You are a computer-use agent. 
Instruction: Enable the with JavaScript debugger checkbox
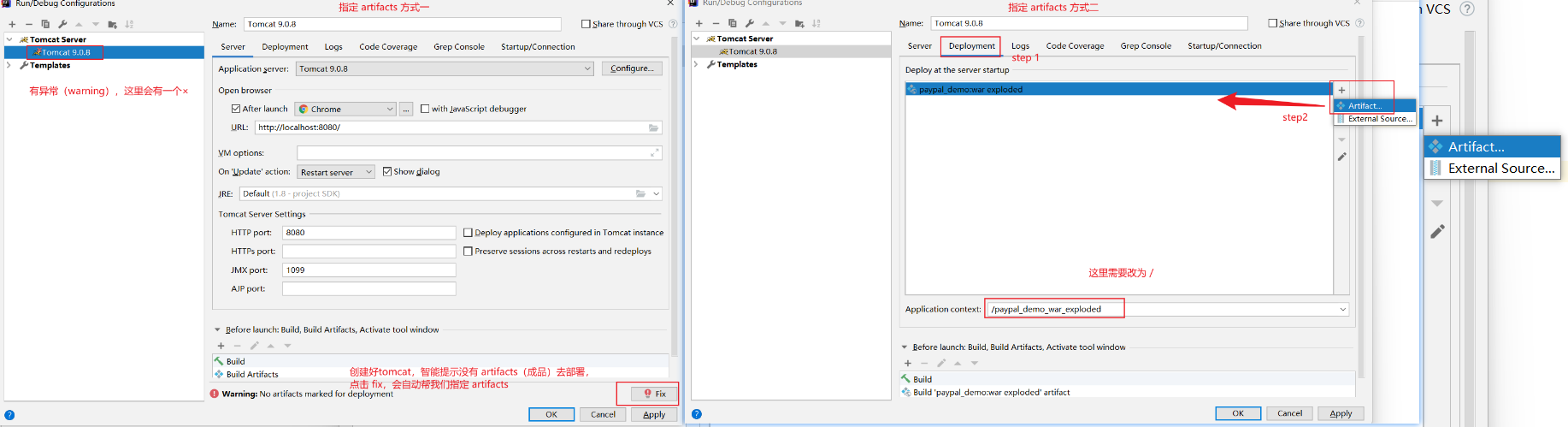[425, 109]
